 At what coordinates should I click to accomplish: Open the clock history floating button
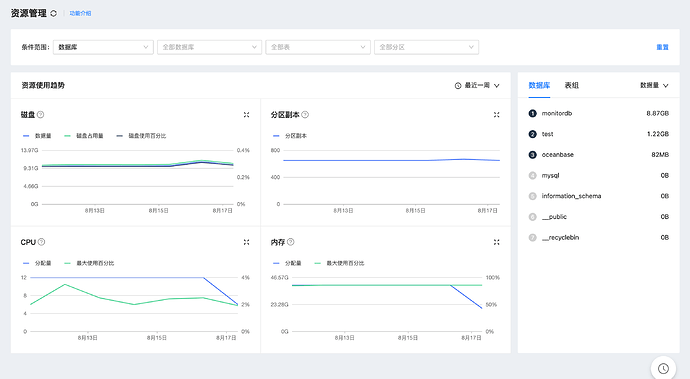[663, 368]
